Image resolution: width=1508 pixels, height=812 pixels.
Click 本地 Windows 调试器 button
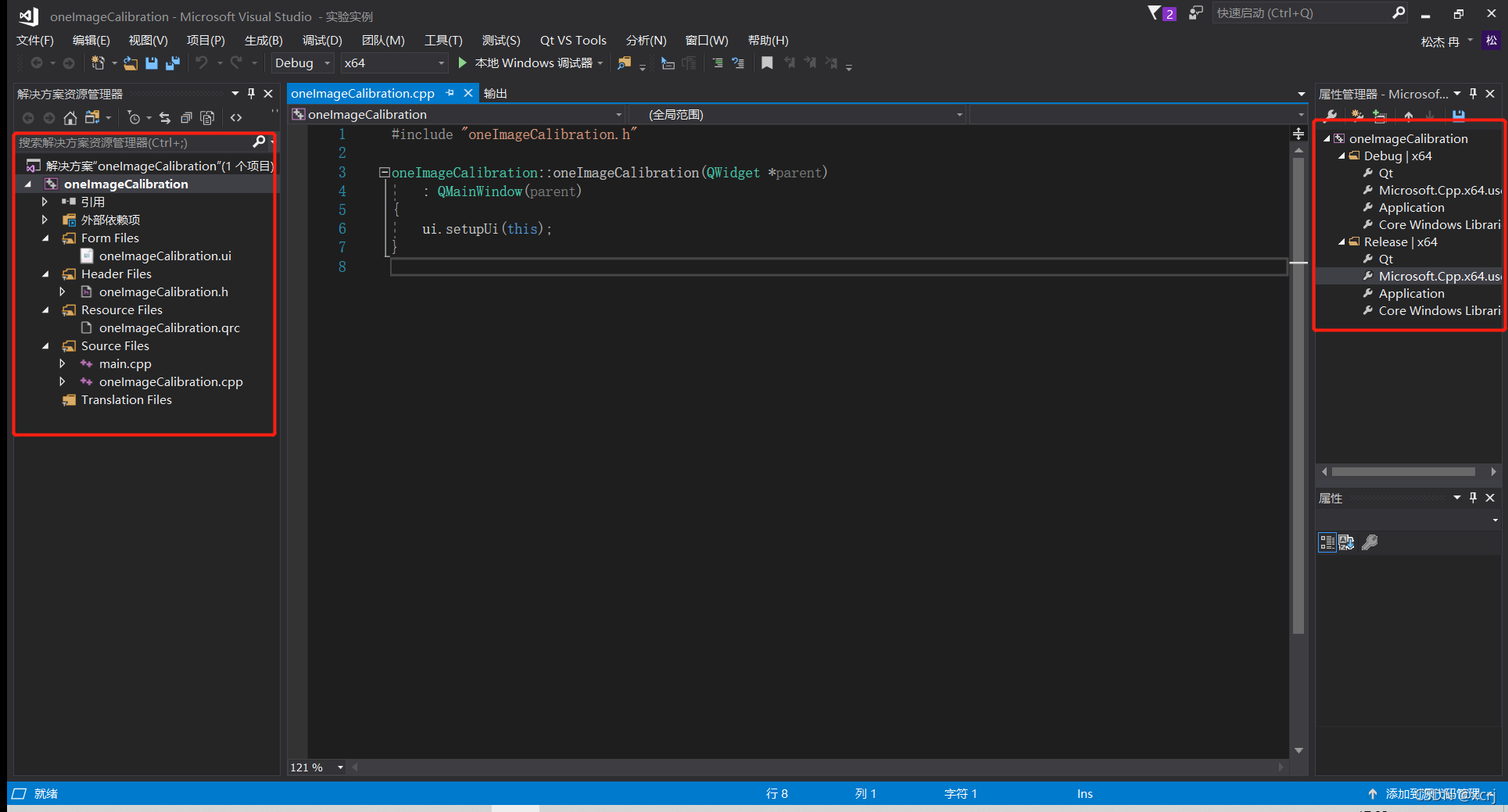pos(532,63)
